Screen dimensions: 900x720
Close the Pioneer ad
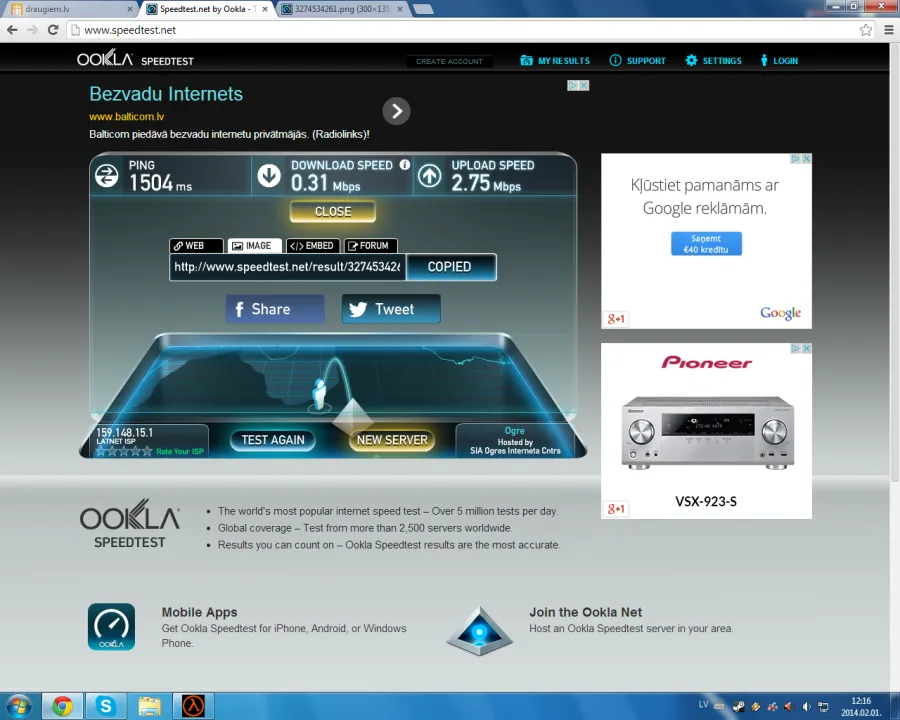806,349
